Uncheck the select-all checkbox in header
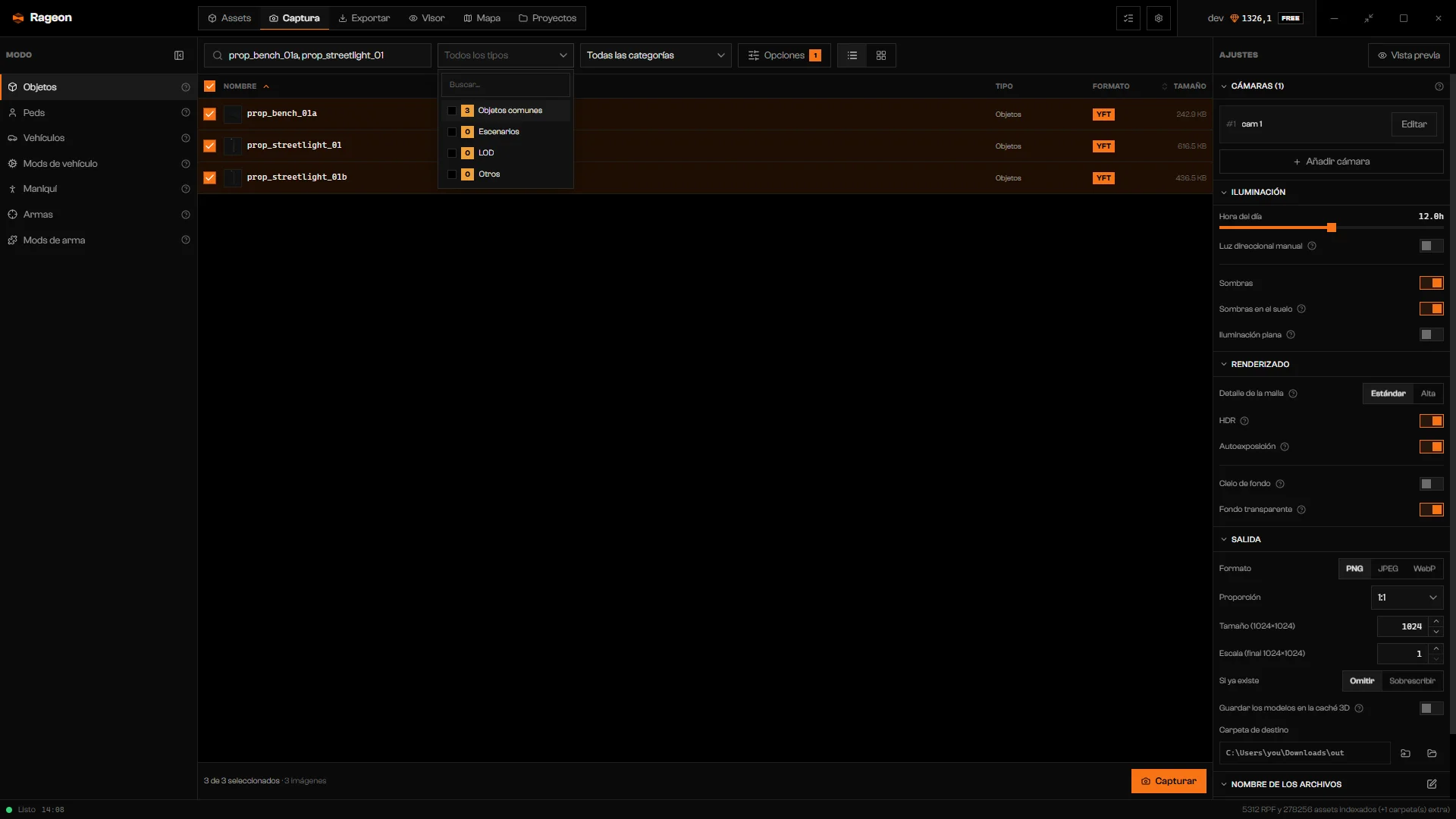The width and height of the screenshot is (1456, 819). coord(210,86)
